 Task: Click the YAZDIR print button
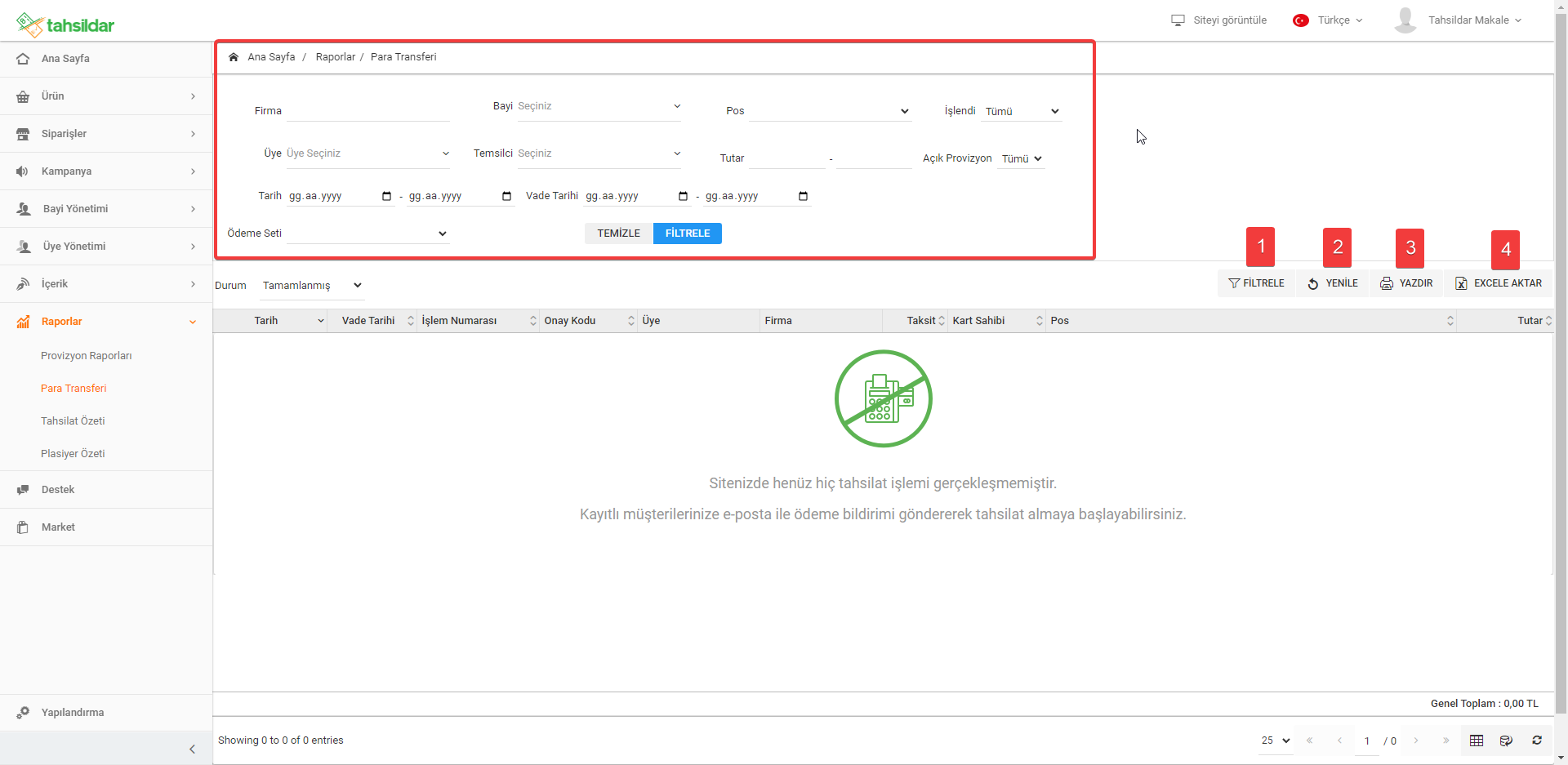pyautogui.click(x=1406, y=283)
